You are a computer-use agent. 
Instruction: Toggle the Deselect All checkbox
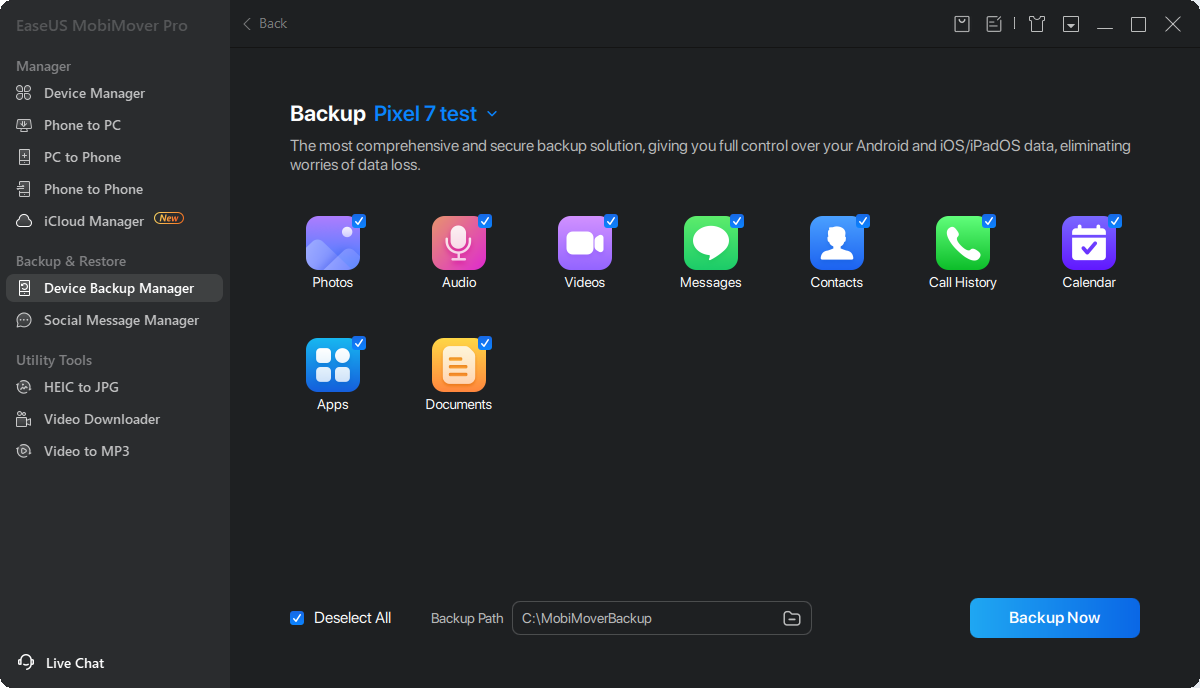(x=297, y=618)
